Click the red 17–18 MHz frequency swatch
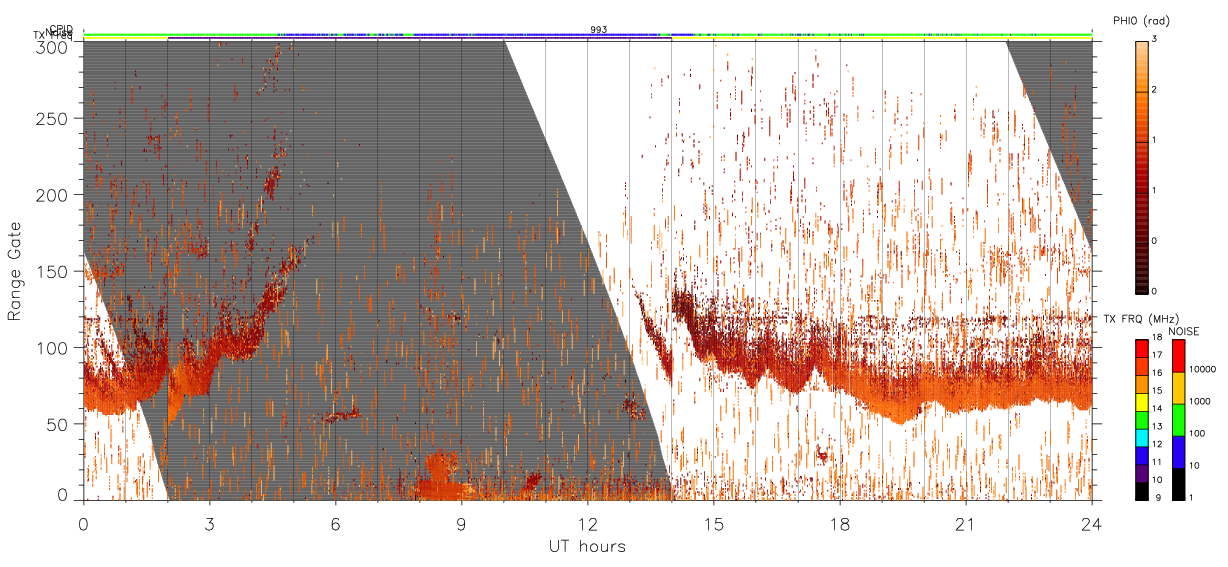Screen dimensions: 1228x567 tap(1141, 349)
